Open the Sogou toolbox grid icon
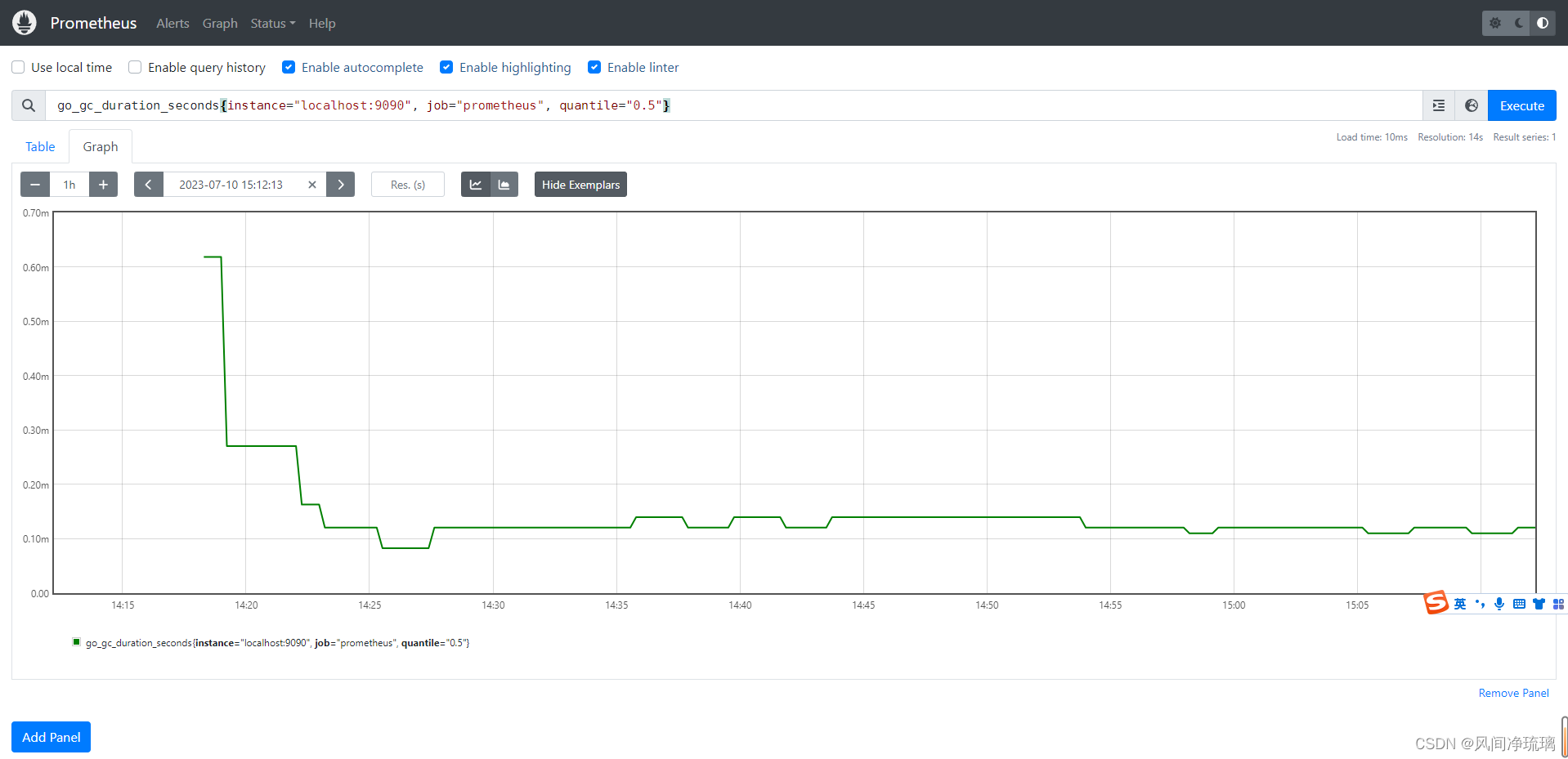The image size is (1568, 759). (1558, 604)
